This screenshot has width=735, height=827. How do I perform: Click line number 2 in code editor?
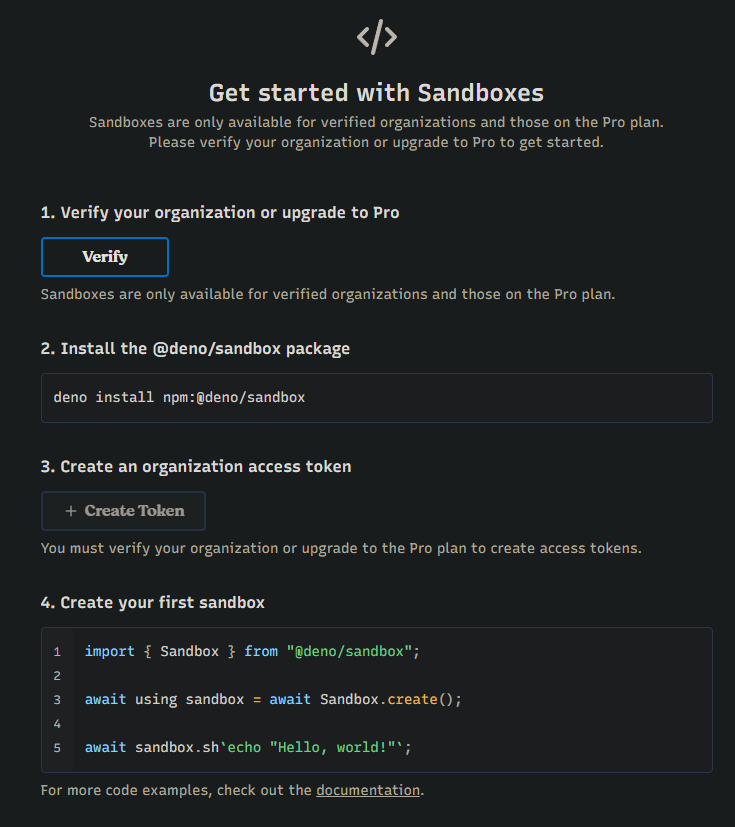[x=57, y=676]
